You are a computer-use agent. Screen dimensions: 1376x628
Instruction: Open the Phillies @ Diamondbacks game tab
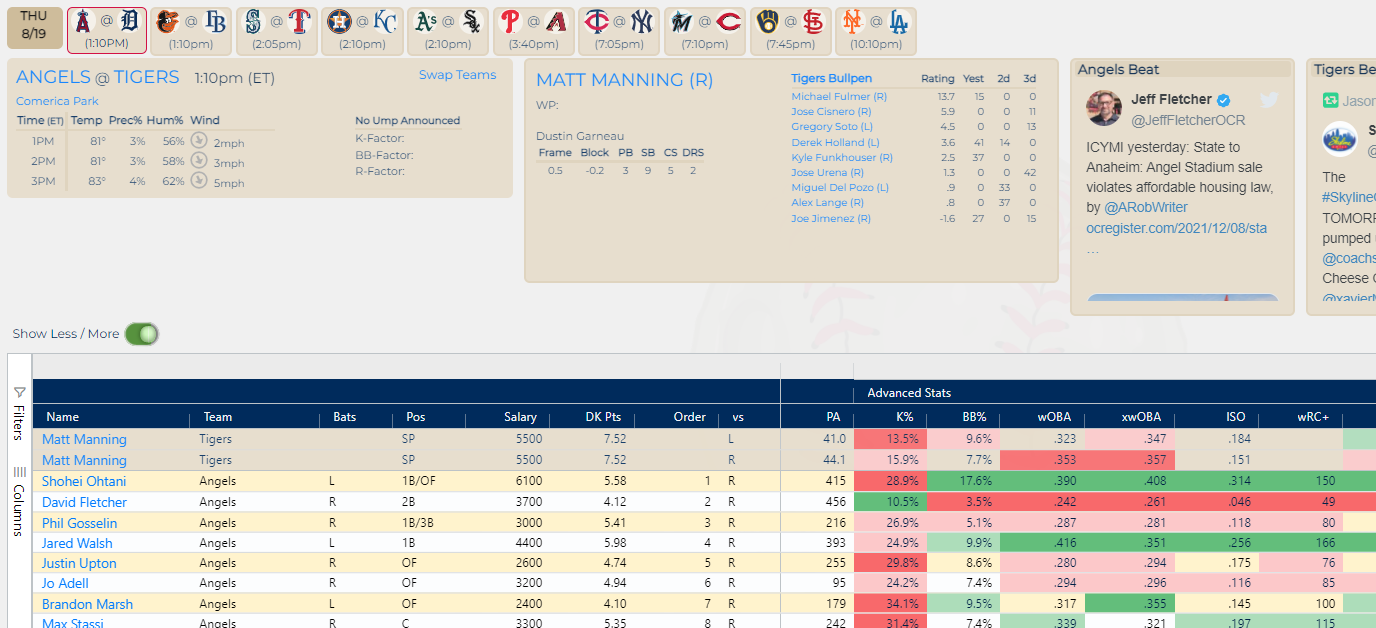(x=533, y=30)
